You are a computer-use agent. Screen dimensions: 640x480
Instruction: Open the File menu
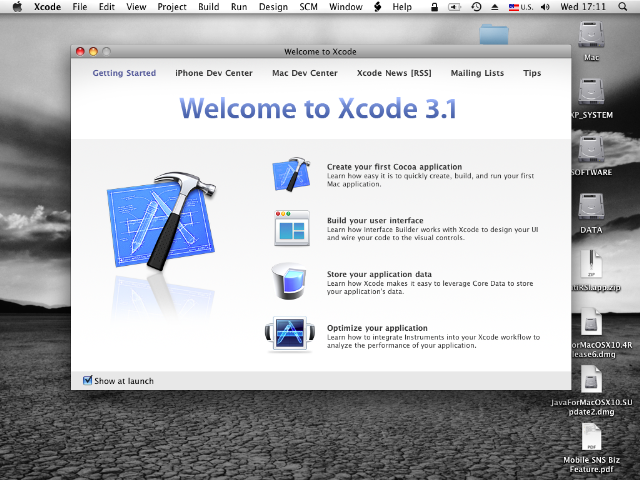80,7
